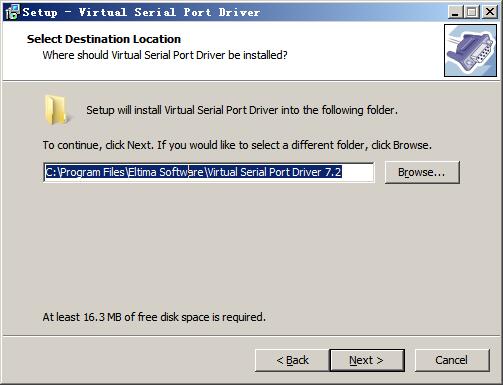Click the "To continue, click Next" instruction text
The width and height of the screenshot is (503, 385).
coord(237,145)
